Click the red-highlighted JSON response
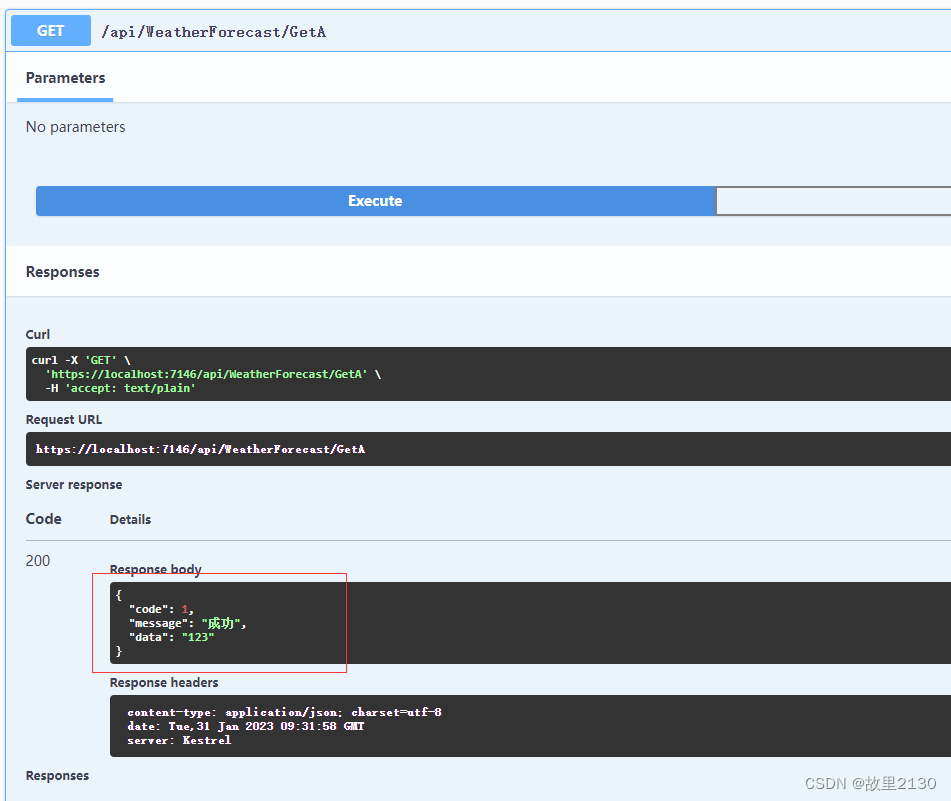Image resolution: width=951 pixels, height=801 pixels. [220, 622]
